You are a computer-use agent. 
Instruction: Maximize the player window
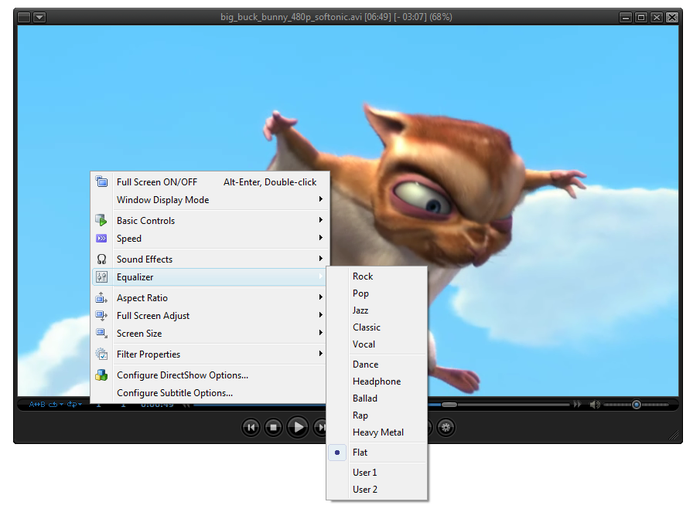[x=641, y=17]
